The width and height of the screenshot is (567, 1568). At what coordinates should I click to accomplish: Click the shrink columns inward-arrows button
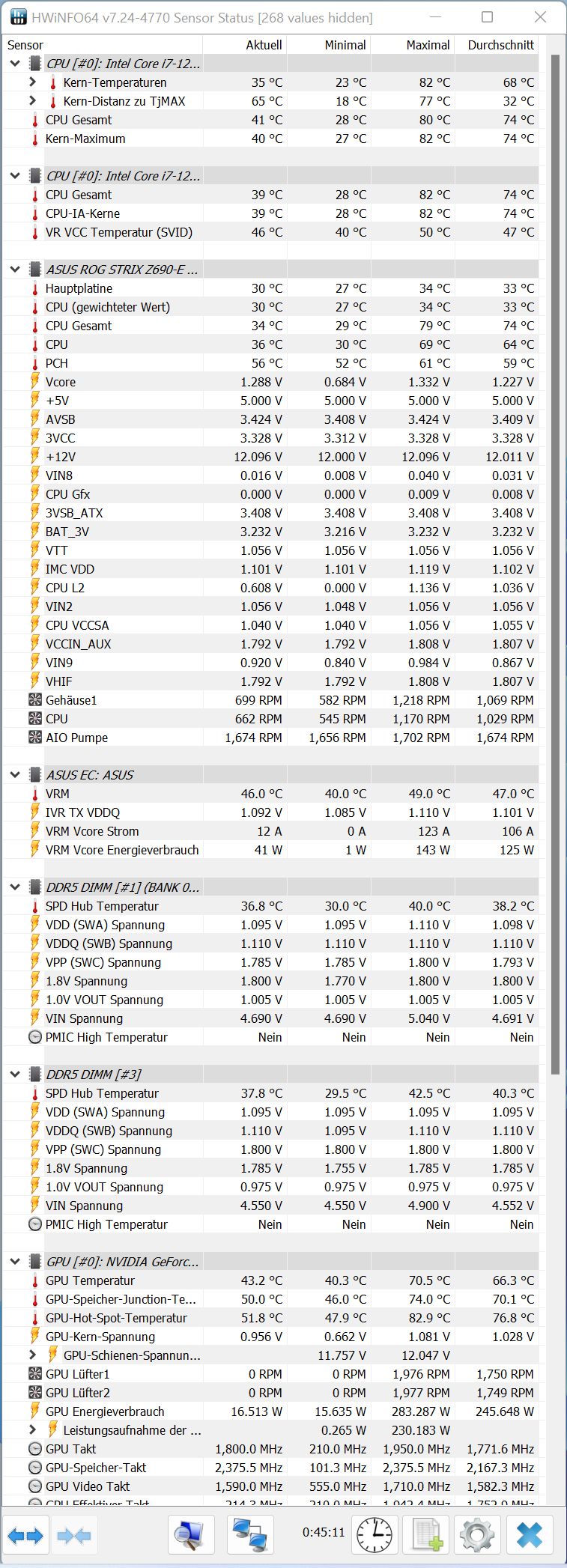(73, 1536)
